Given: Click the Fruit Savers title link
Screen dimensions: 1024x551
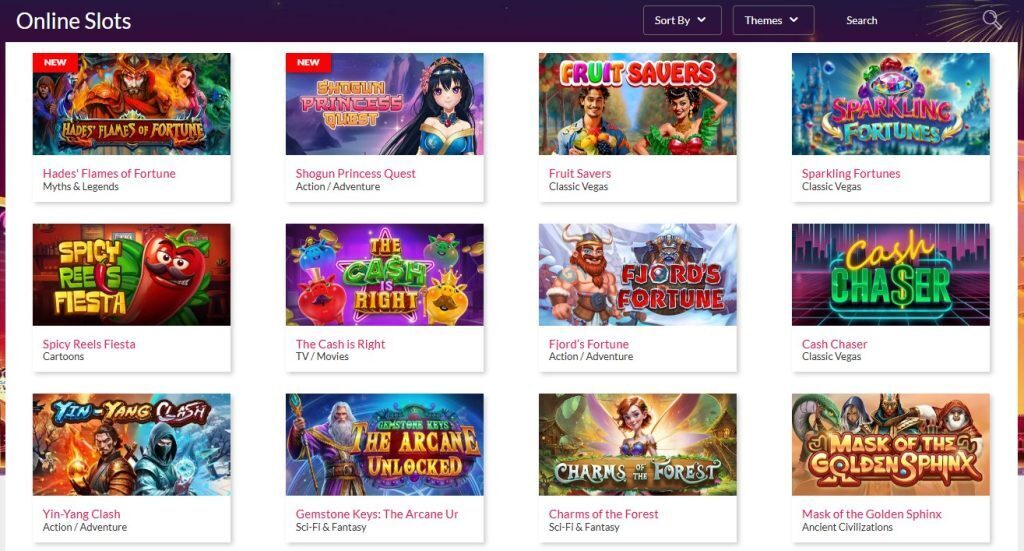Looking at the screenshot, I should tap(580, 173).
